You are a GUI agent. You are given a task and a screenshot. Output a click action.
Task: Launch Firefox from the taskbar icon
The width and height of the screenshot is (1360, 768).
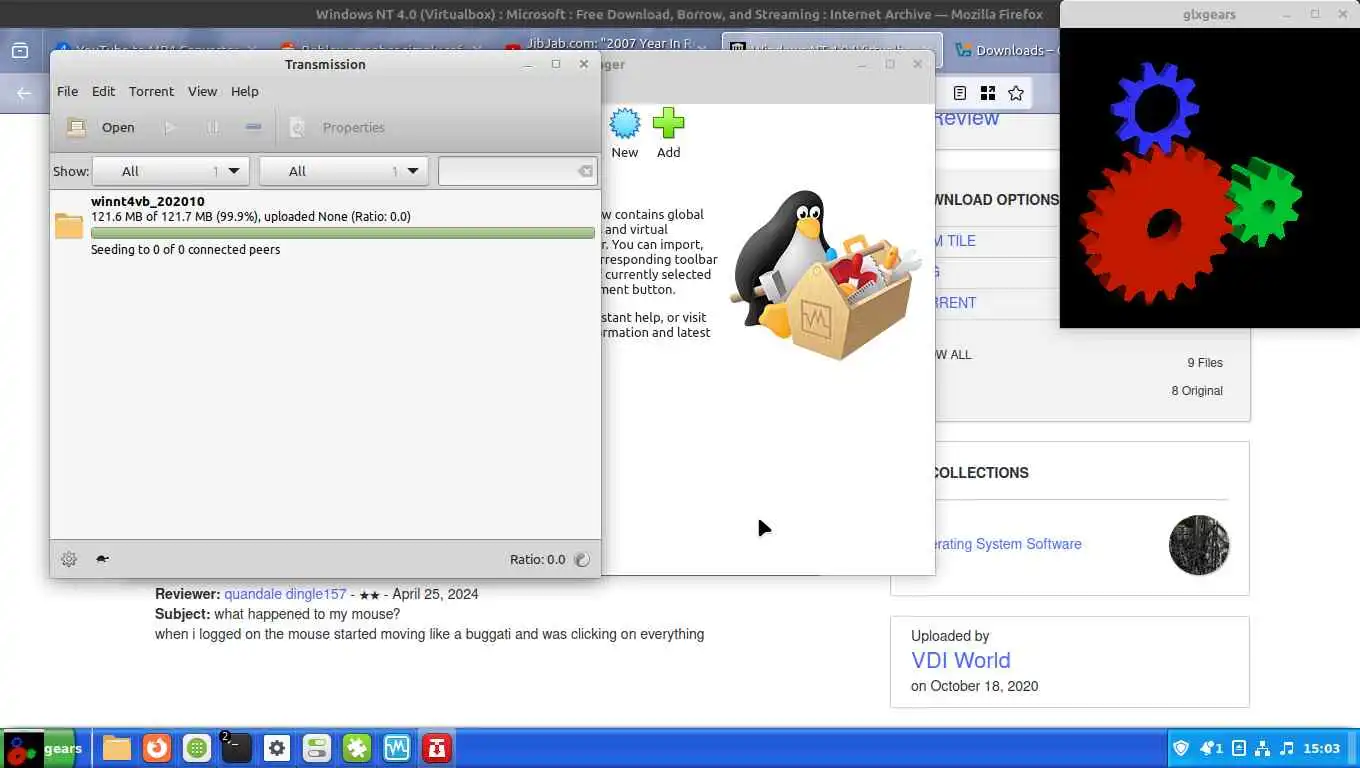tap(156, 748)
